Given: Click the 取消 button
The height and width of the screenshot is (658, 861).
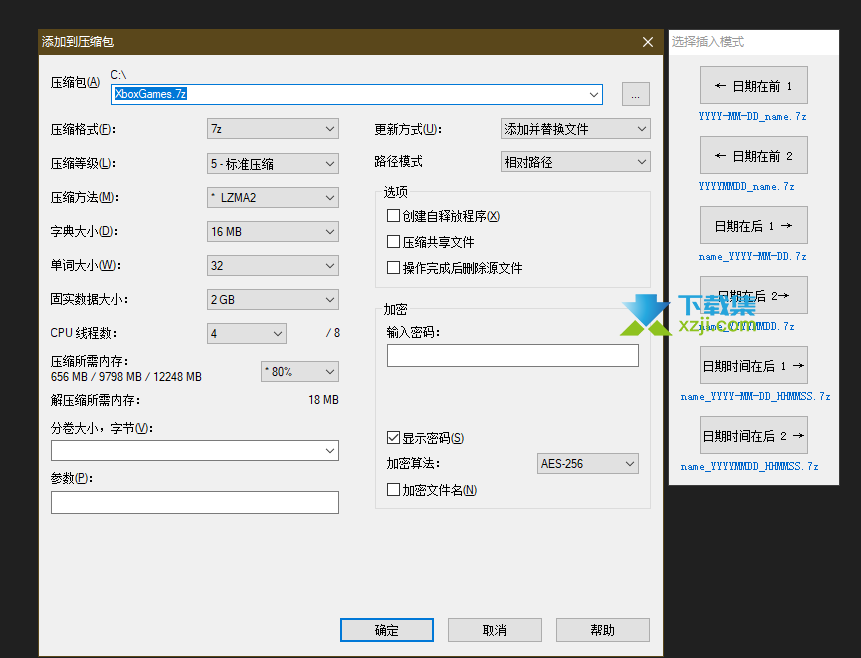Looking at the screenshot, I should point(495,630).
